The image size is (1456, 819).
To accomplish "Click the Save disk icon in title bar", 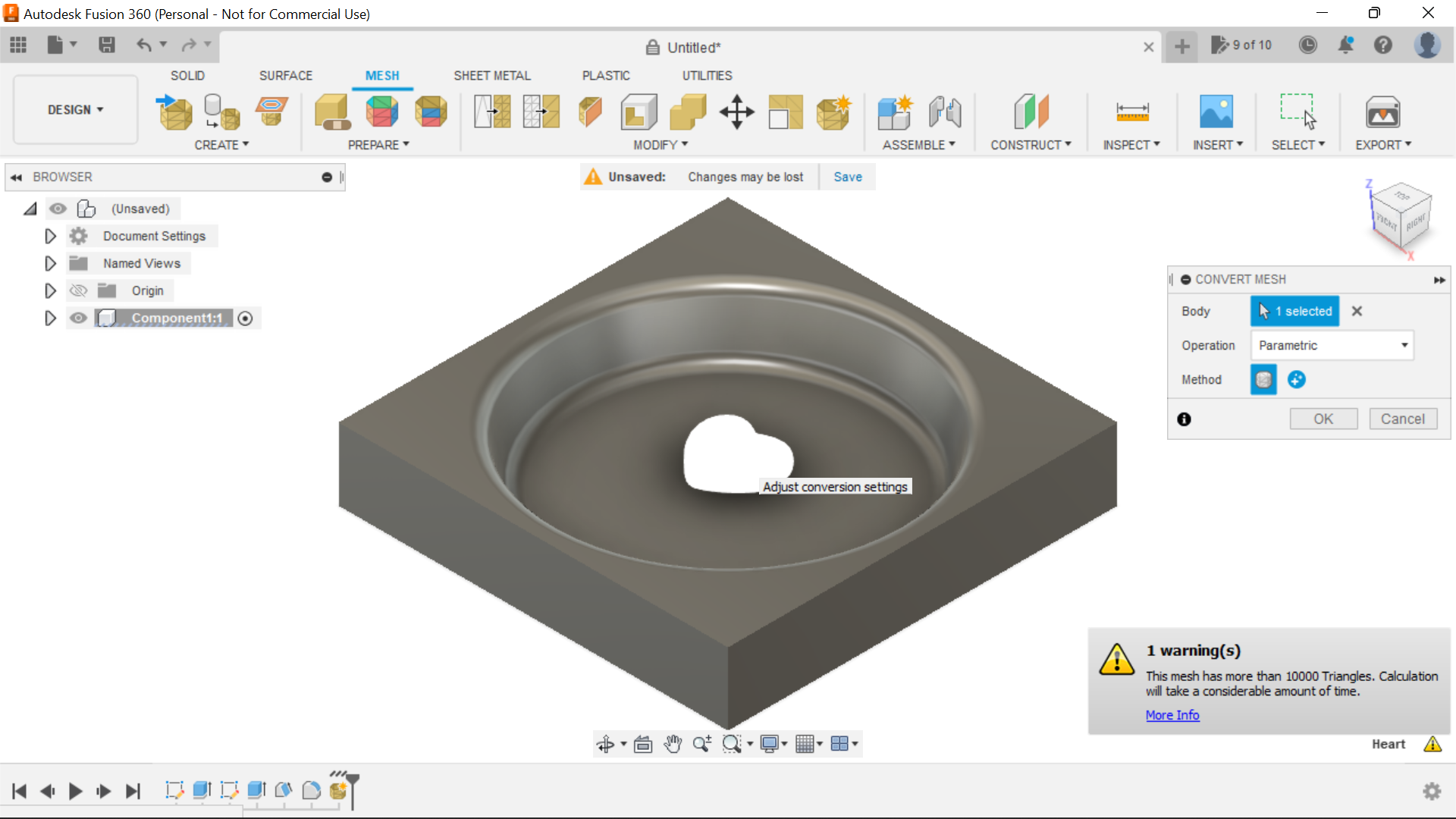I will pos(107,45).
